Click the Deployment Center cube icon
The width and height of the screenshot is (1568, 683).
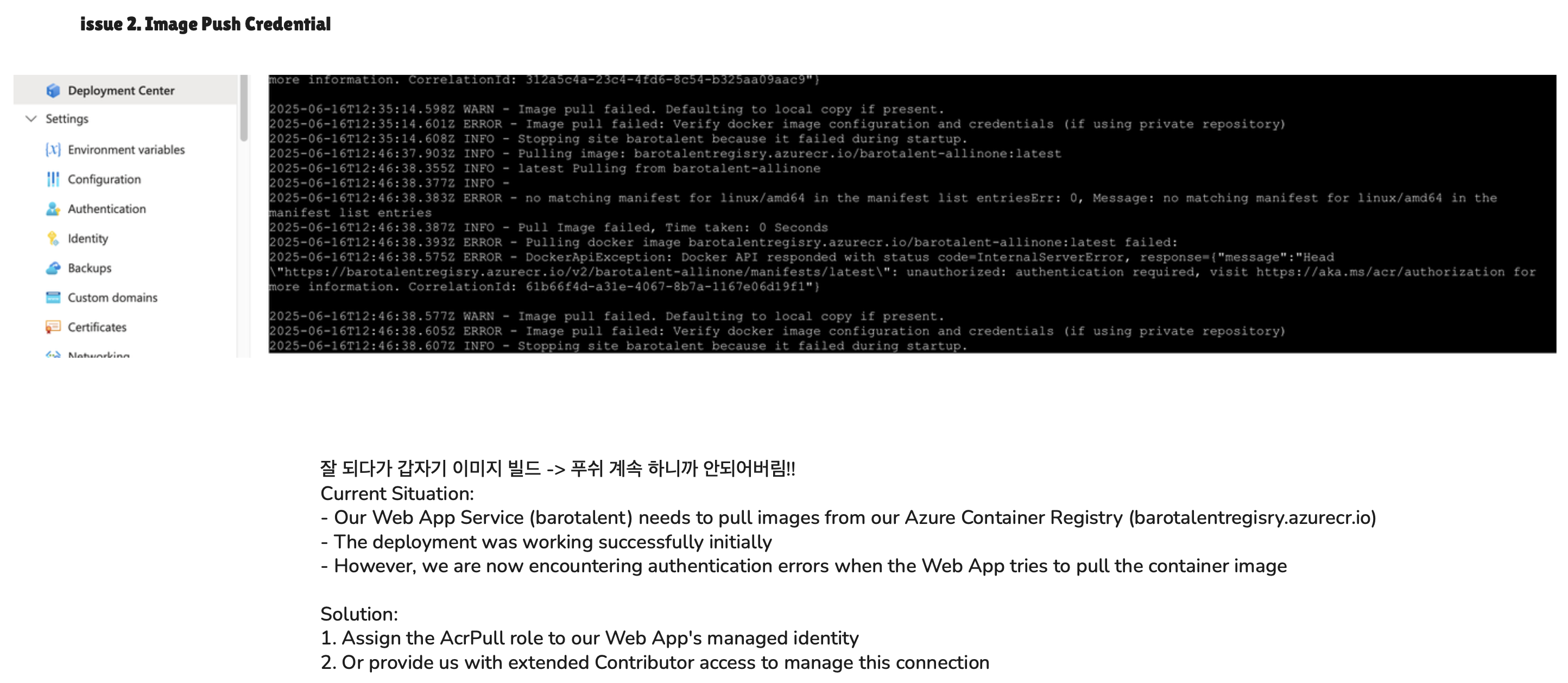point(53,91)
